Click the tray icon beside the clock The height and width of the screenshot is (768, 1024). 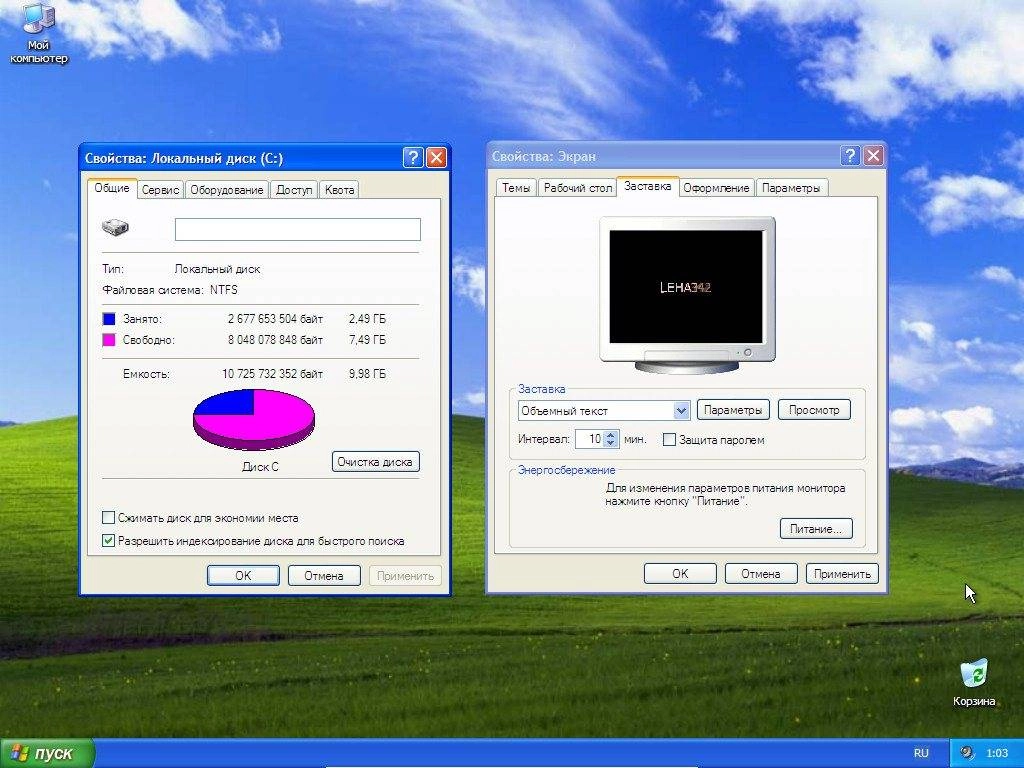pyautogui.click(x=968, y=753)
